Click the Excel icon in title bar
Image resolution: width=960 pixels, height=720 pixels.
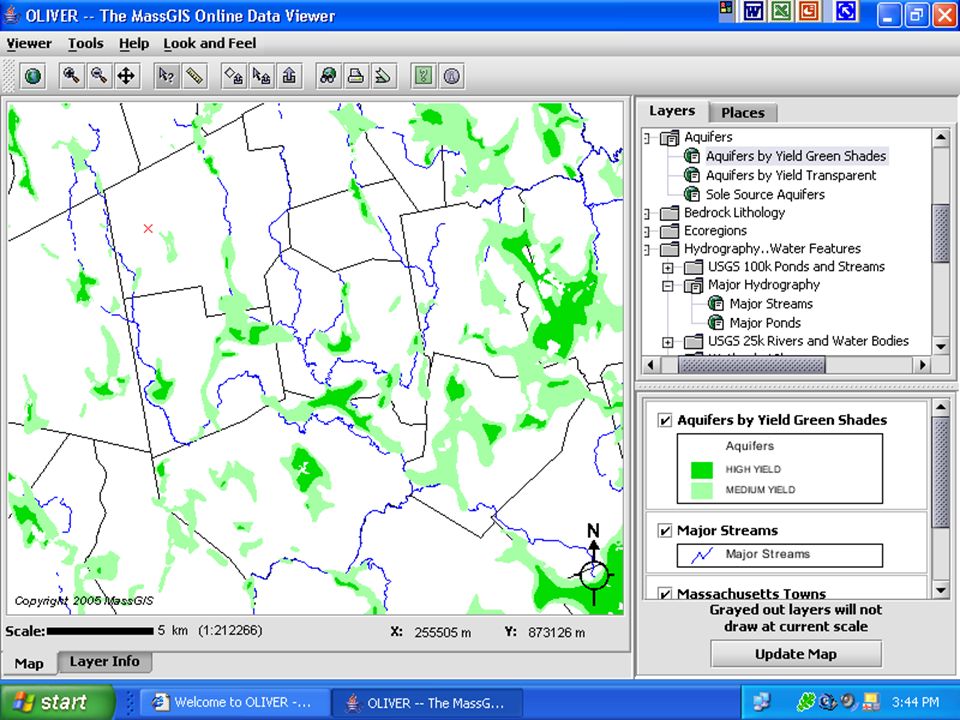[x=781, y=11]
